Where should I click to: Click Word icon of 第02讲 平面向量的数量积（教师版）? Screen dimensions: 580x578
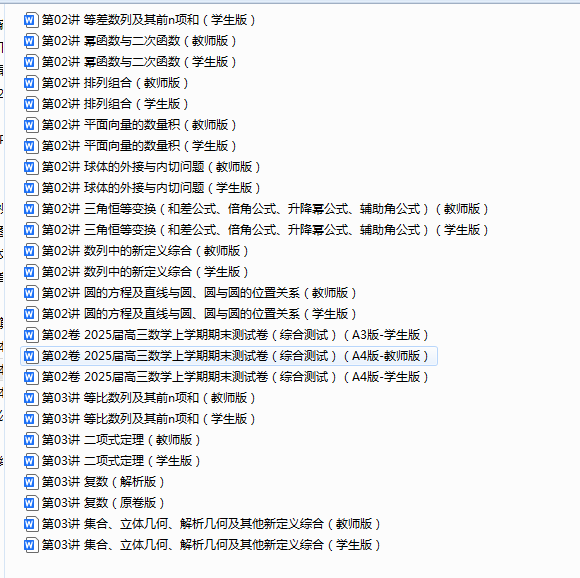pyautogui.click(x=31, y=125)
